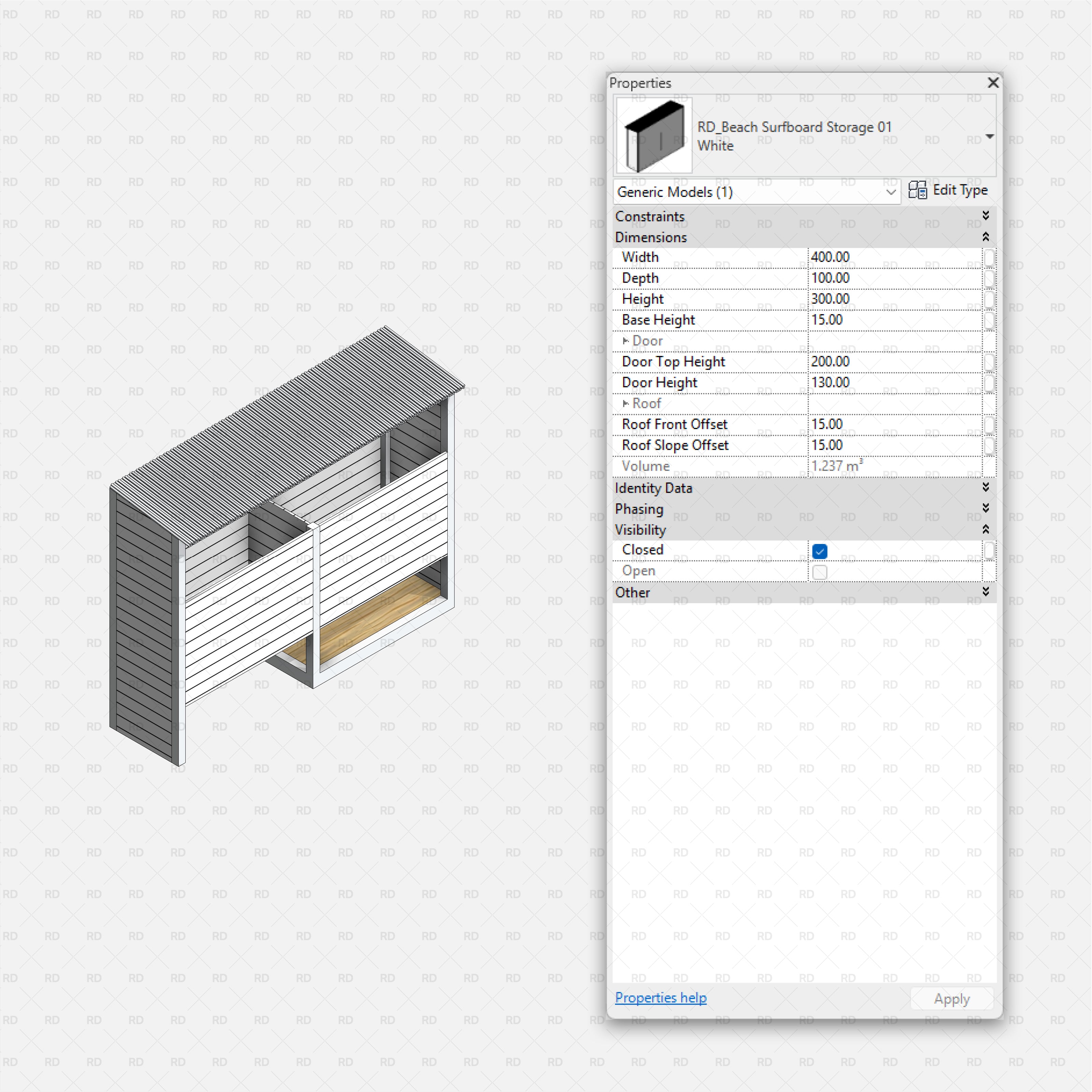Click associate parameter button beside Door Height
Viewport: 1092px width, 1092px height.
point(990,383)
